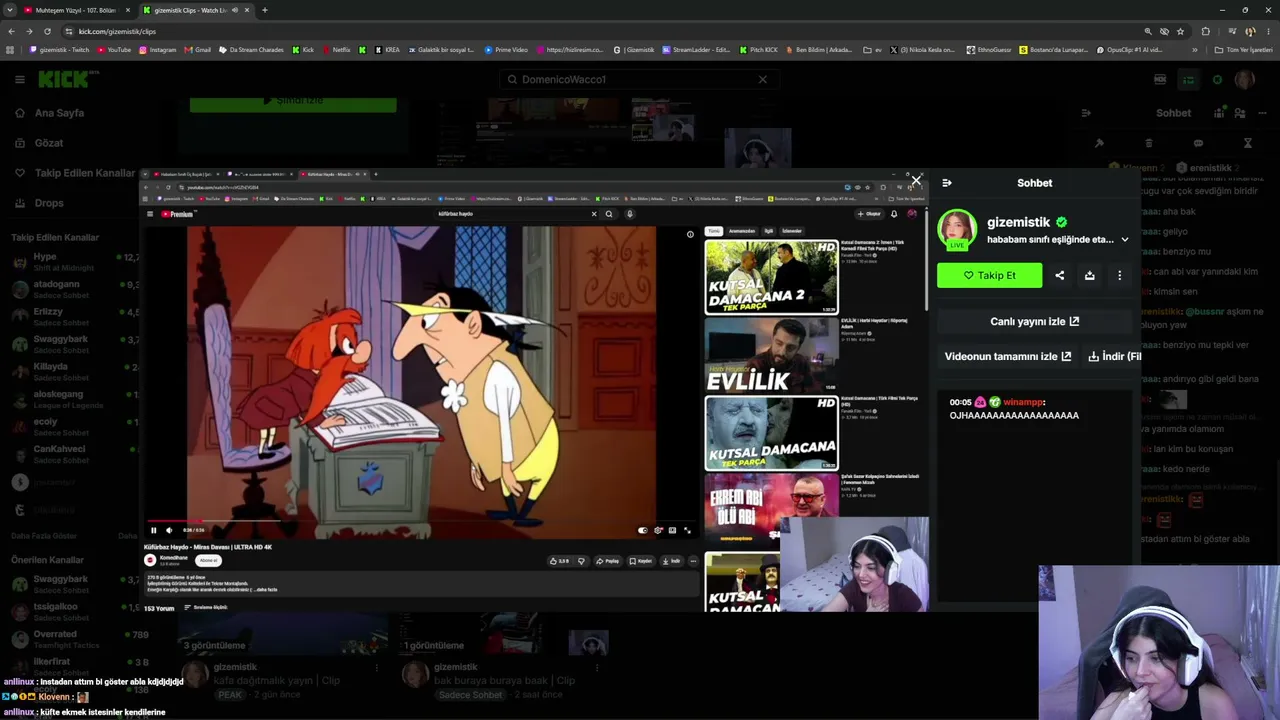The width and height of the screenshot is (1280, 720).
Task: Open the Prime Video bookmark
Action: point(506,50)
